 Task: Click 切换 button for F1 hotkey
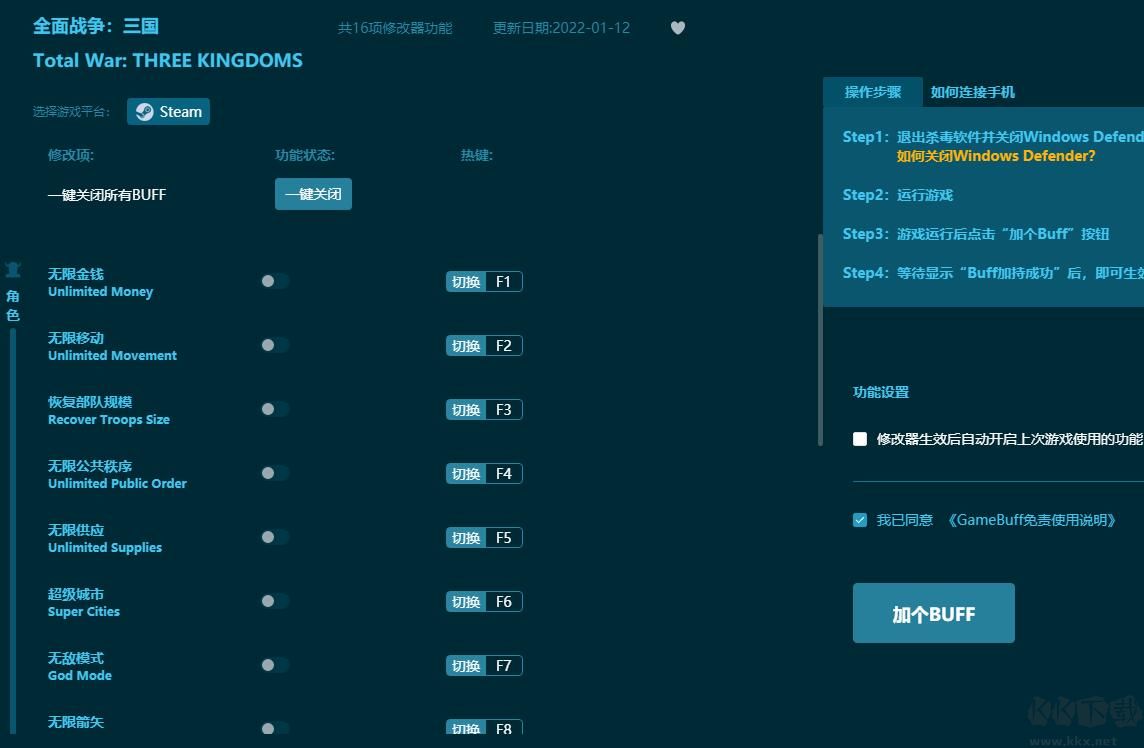point(465,282)
